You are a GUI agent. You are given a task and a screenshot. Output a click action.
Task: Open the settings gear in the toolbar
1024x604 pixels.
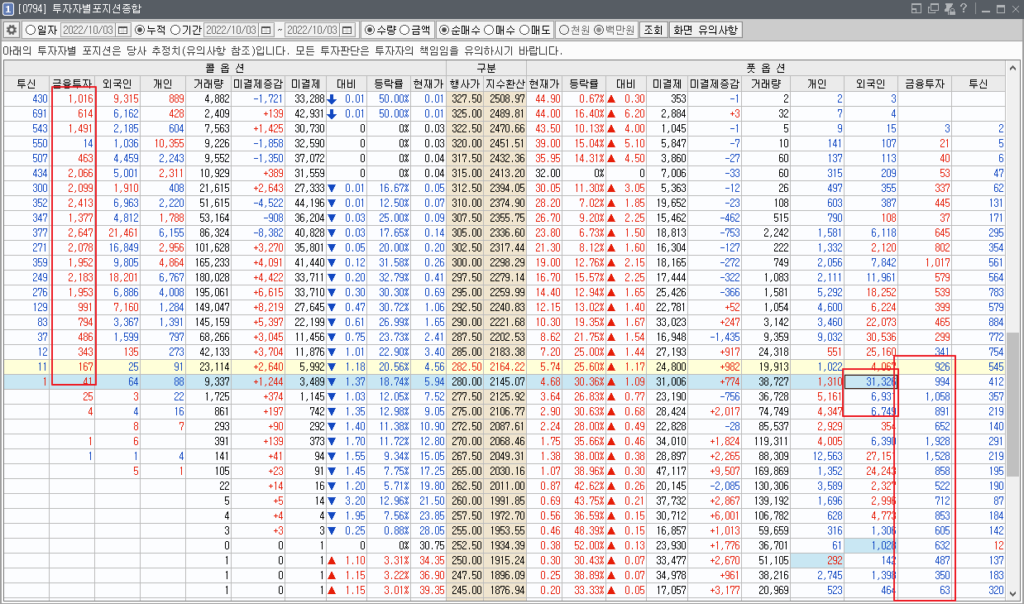pos(11,30)
